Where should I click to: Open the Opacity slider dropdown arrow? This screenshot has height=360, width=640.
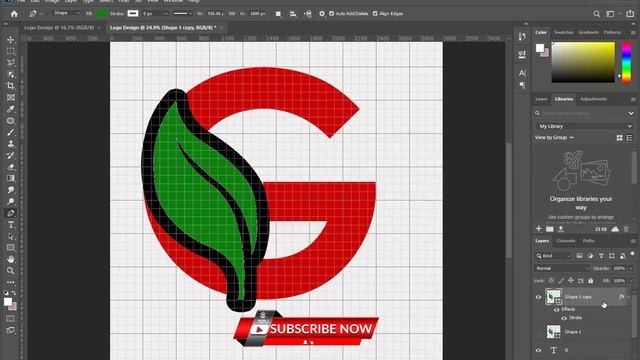pos(631,268)
